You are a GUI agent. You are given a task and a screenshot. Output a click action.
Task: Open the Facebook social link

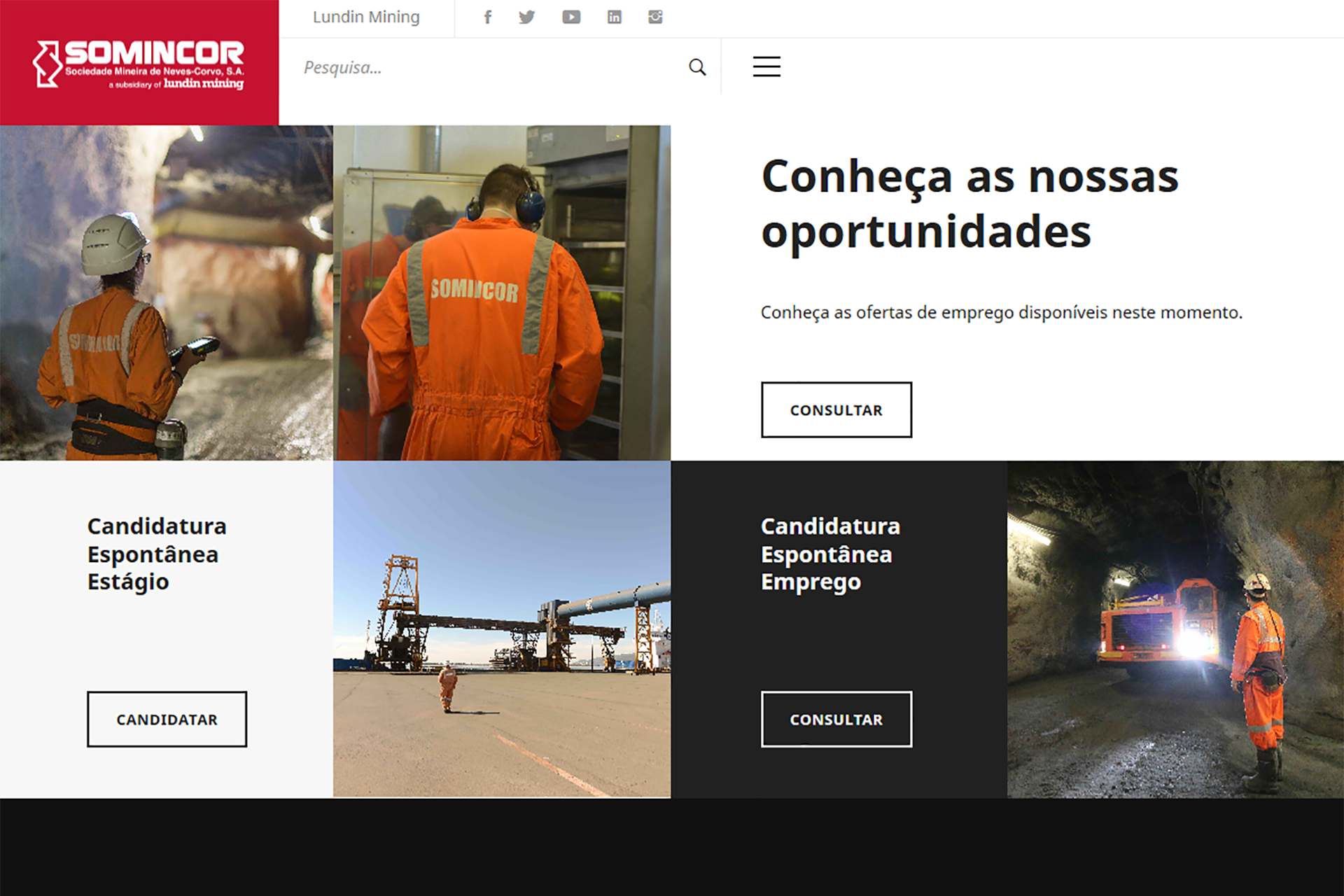tap(488, 17)
